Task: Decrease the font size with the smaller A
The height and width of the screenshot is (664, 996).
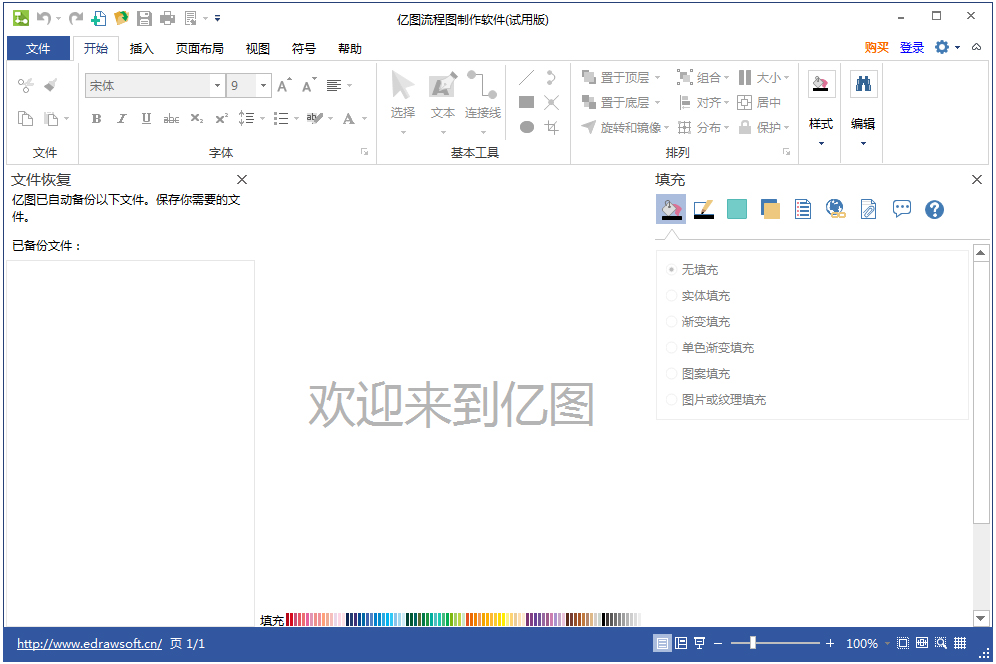Action: pos(309,85)
